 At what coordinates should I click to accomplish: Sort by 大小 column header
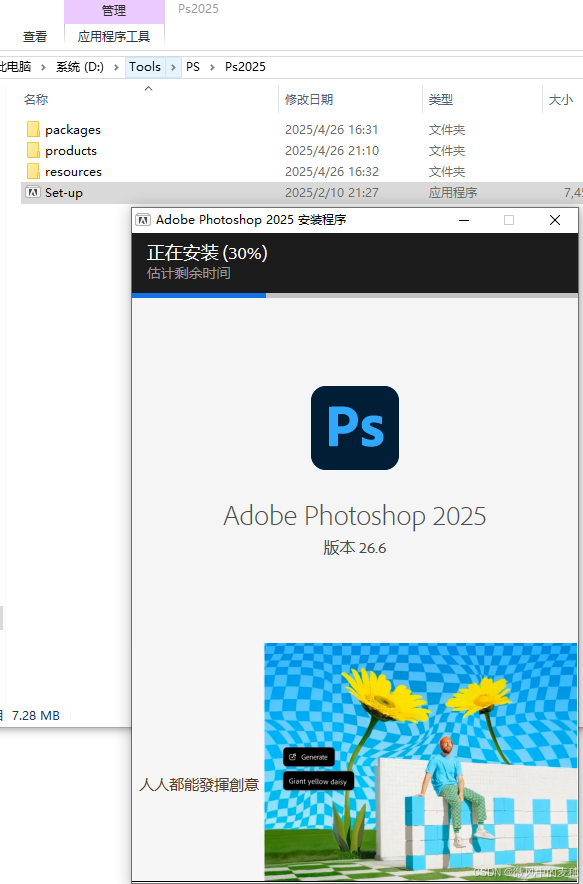(561, 99)
